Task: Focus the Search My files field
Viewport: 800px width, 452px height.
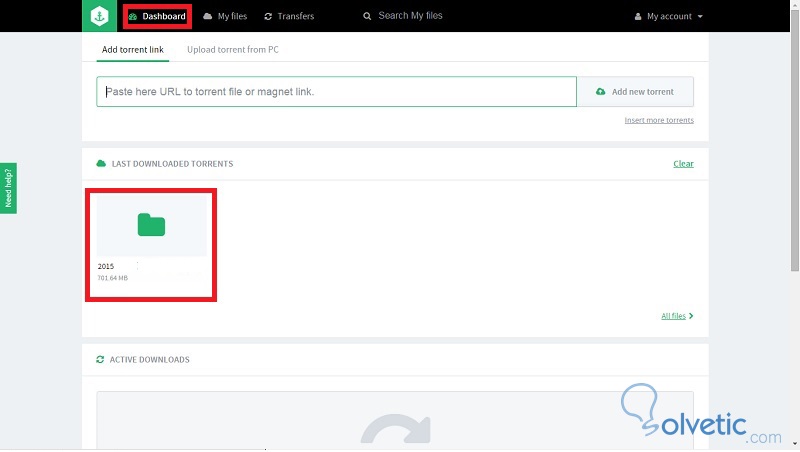Action: pyautogui.click(x=410, y=16)
